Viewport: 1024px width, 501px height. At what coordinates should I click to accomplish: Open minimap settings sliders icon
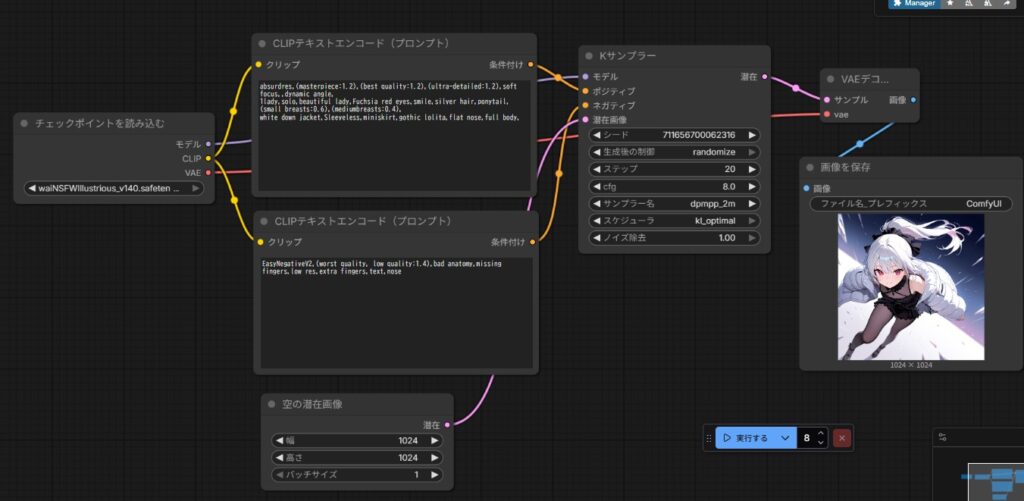(943, 437)
